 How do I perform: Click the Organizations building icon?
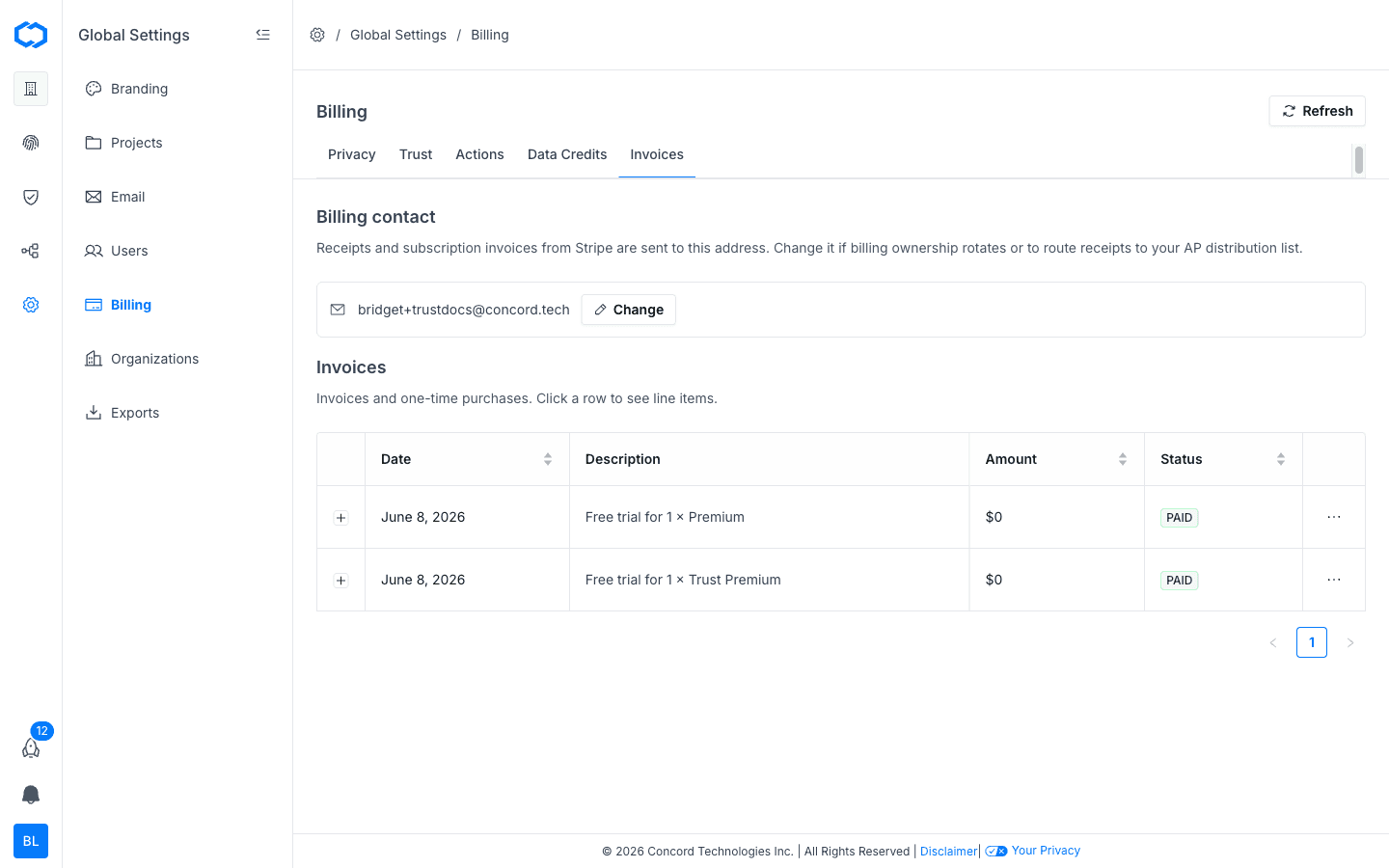[x=94, y=359]
